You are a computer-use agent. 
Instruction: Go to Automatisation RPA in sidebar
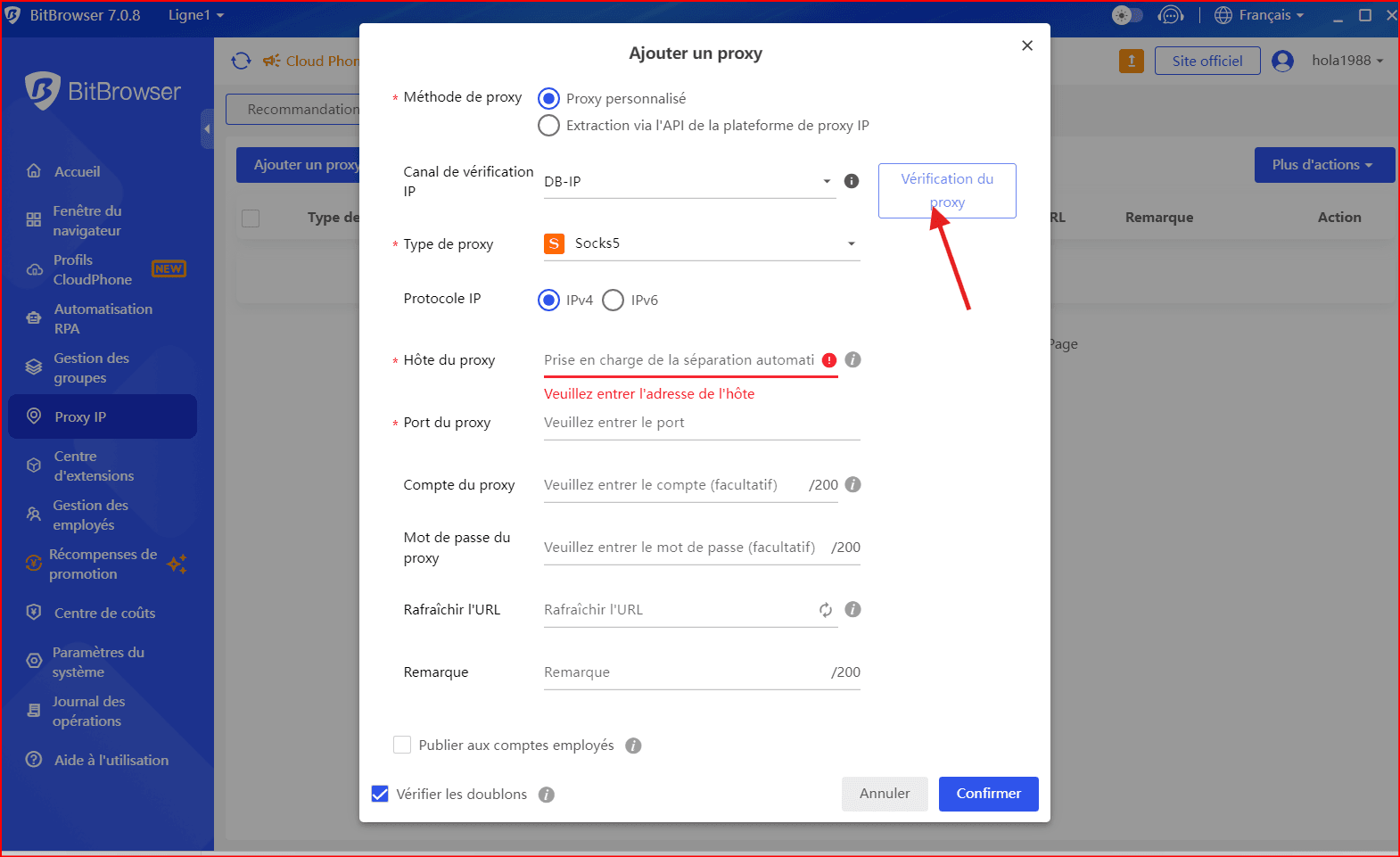coord(103,318)
